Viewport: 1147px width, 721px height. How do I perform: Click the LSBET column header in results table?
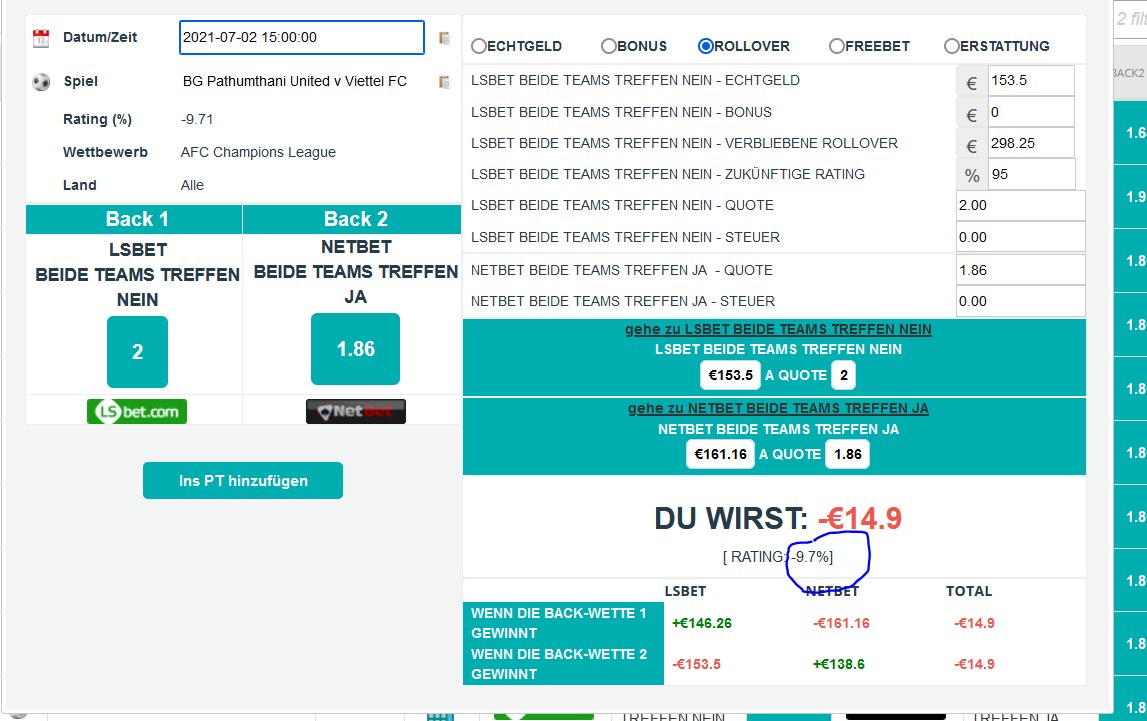click(x=685, y=591)
